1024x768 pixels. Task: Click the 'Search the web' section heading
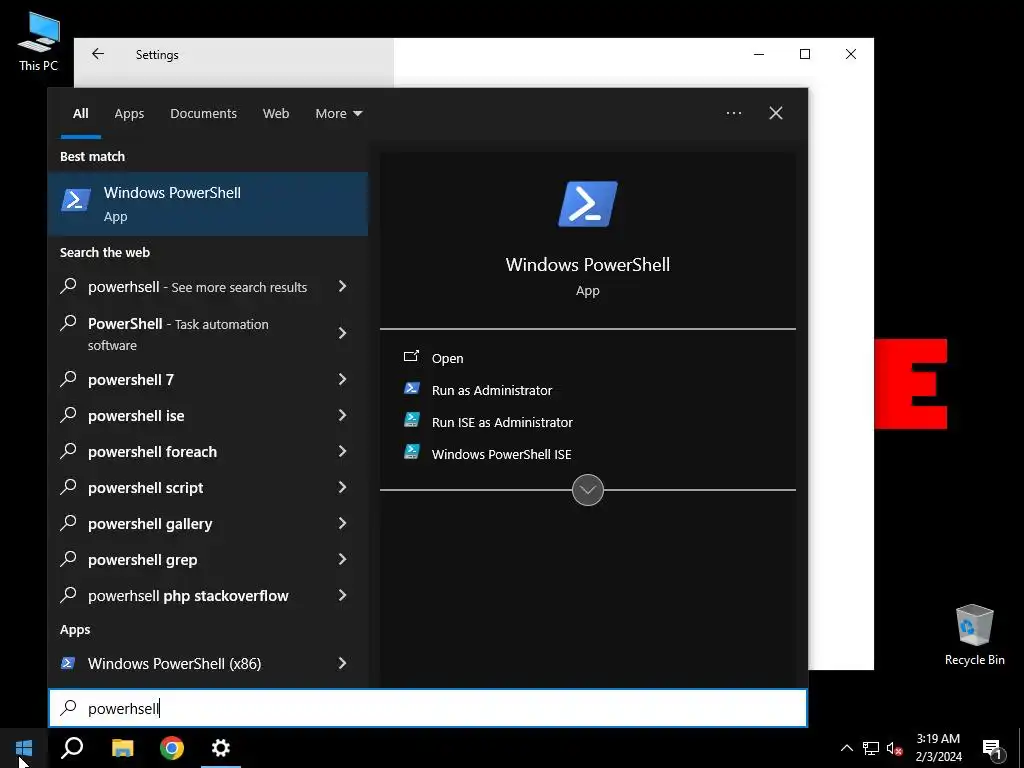tap(105, 252)
